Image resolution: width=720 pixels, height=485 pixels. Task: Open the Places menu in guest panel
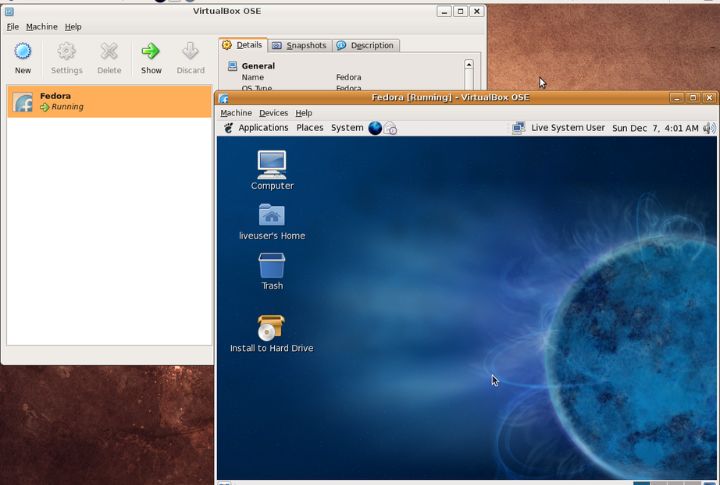click(x=309, y=128)
